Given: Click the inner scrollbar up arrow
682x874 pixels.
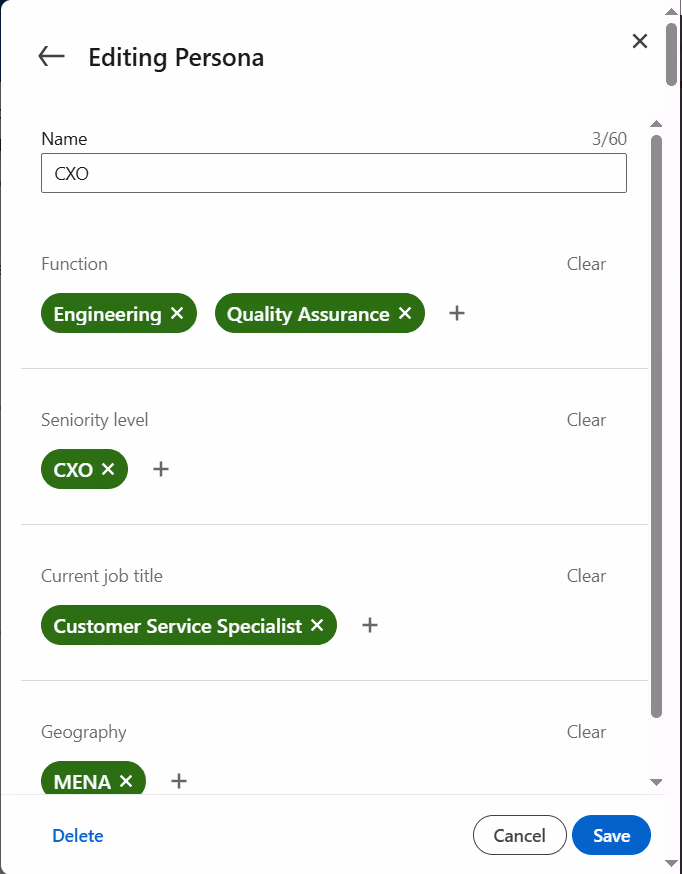Looking at the screenshot, I should [656, 124].
